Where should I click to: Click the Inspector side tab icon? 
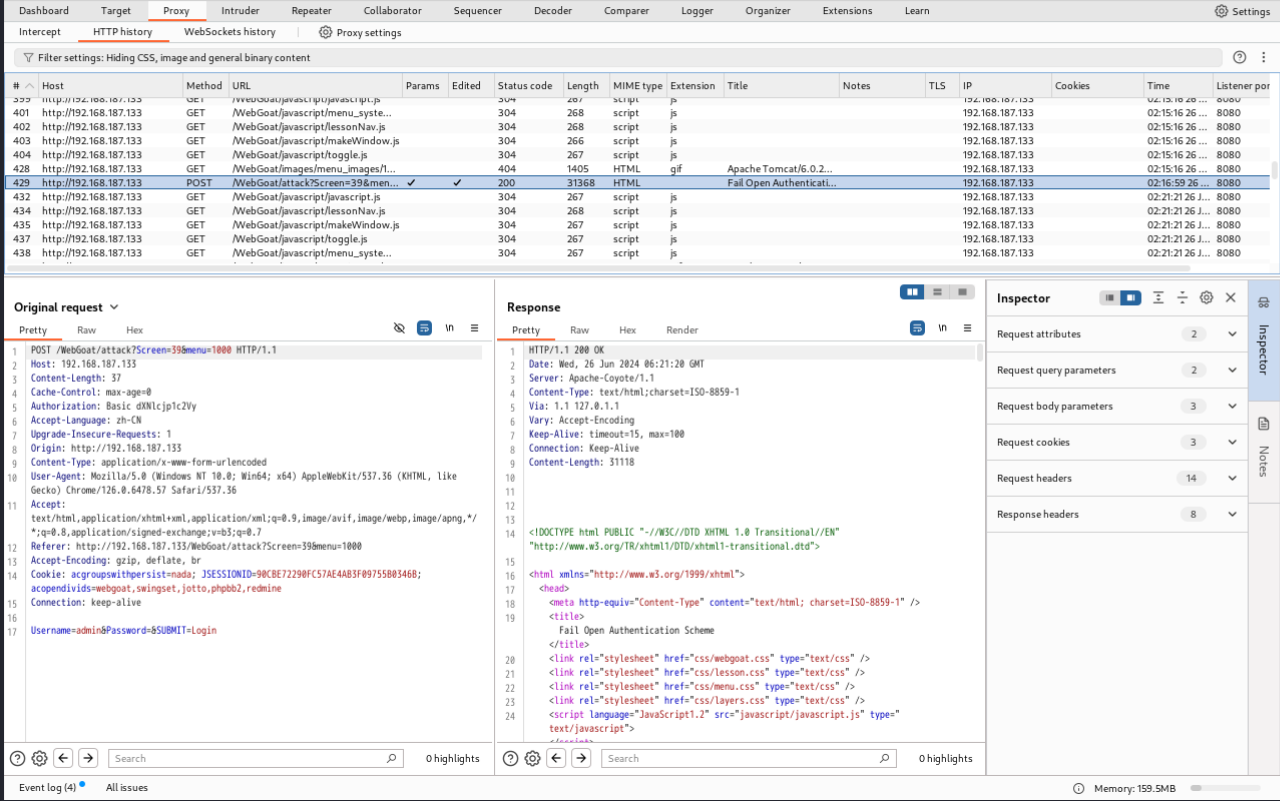pyautogui.click(x=1263, y=303)
